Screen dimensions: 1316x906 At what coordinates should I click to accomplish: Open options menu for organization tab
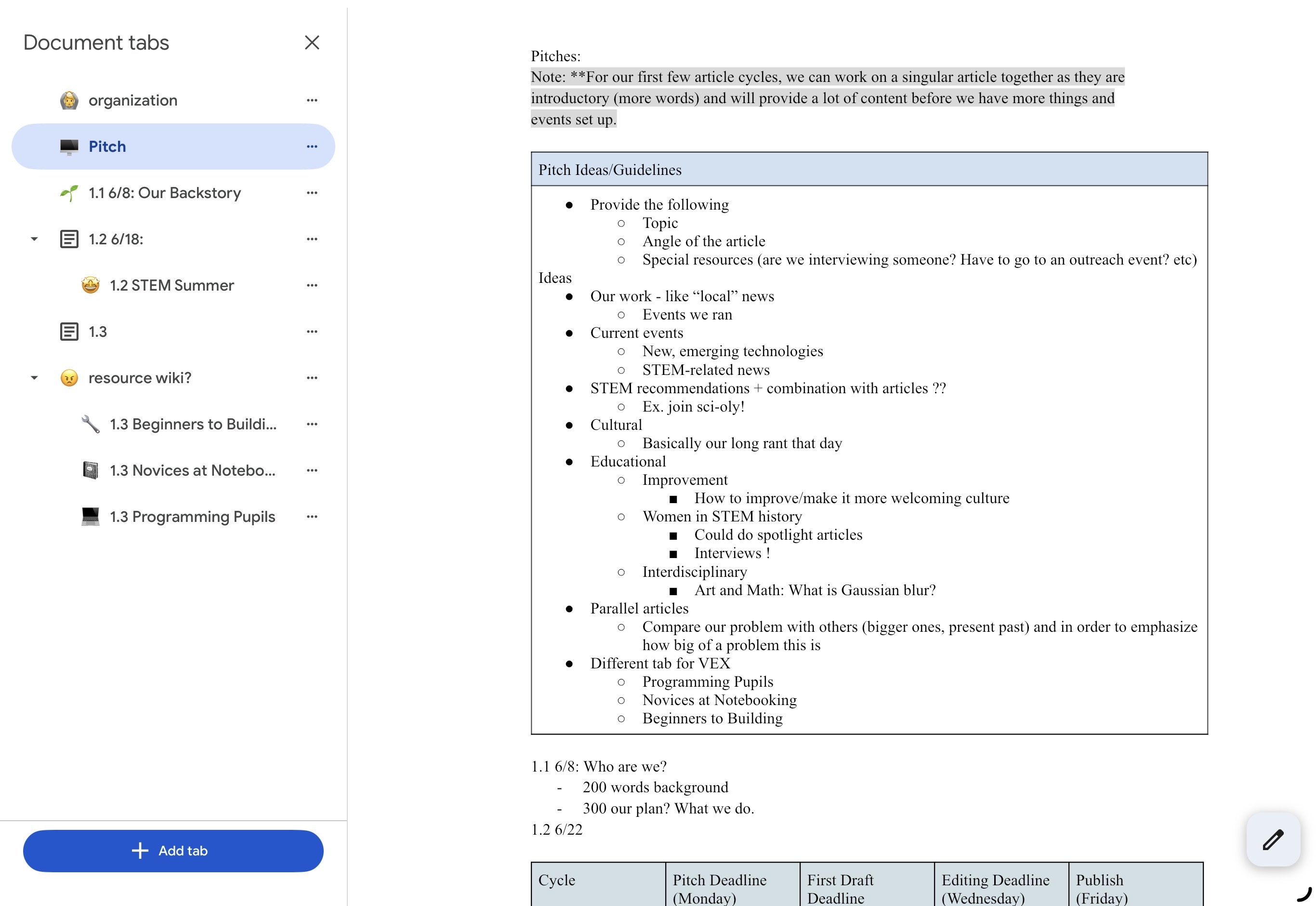click(311, 100)
